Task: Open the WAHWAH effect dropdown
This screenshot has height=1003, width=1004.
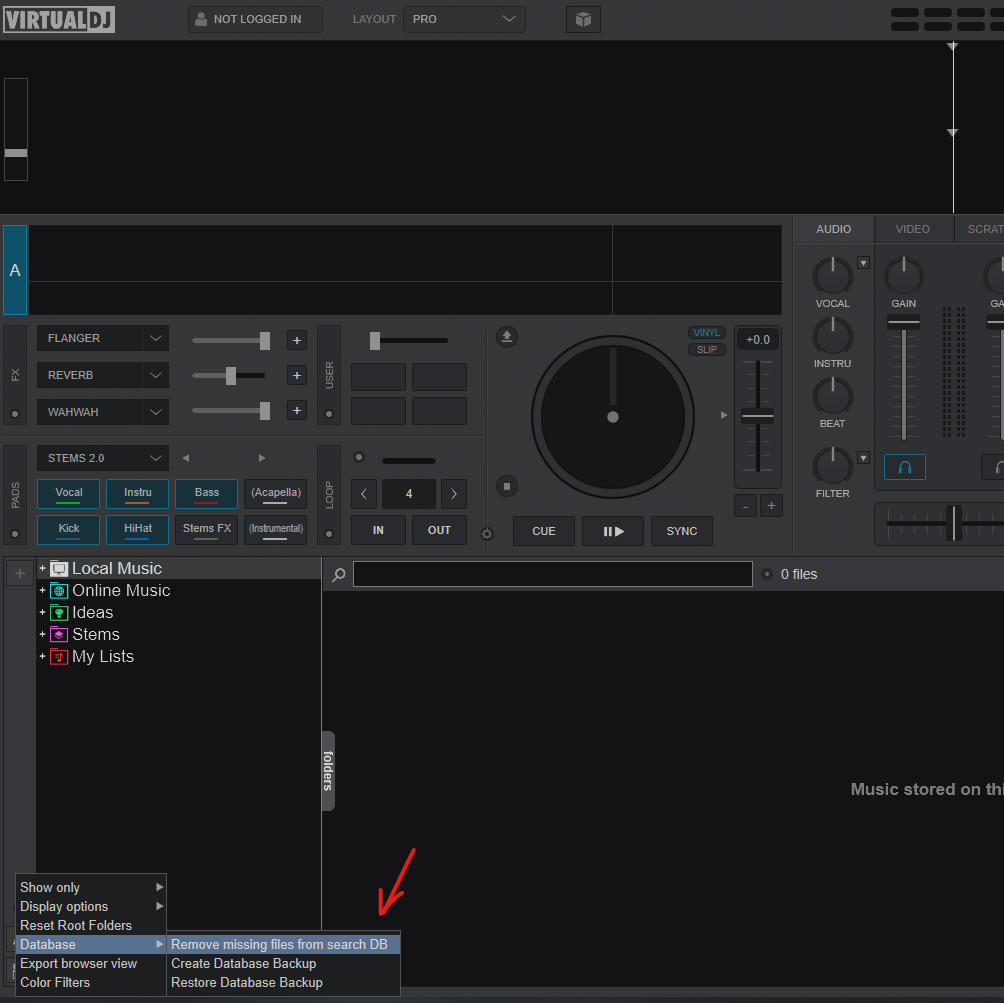Action: (103, 412)
